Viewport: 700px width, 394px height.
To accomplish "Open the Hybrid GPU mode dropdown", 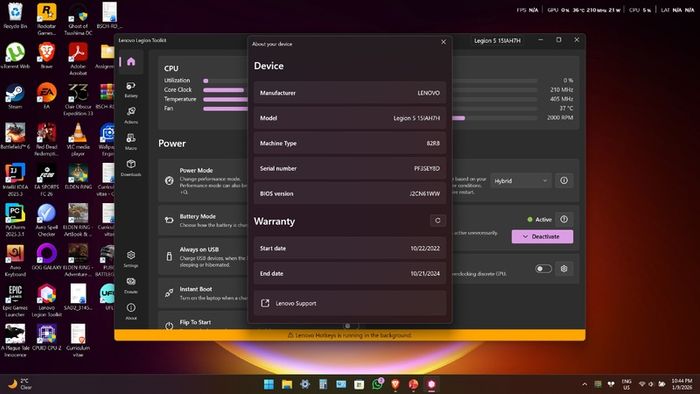I will [x=521, y=181].
